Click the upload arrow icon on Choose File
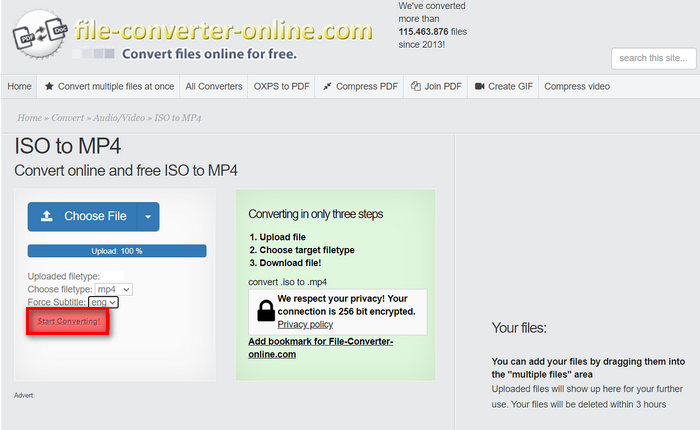The image size is (700, 430). point(47,216)
